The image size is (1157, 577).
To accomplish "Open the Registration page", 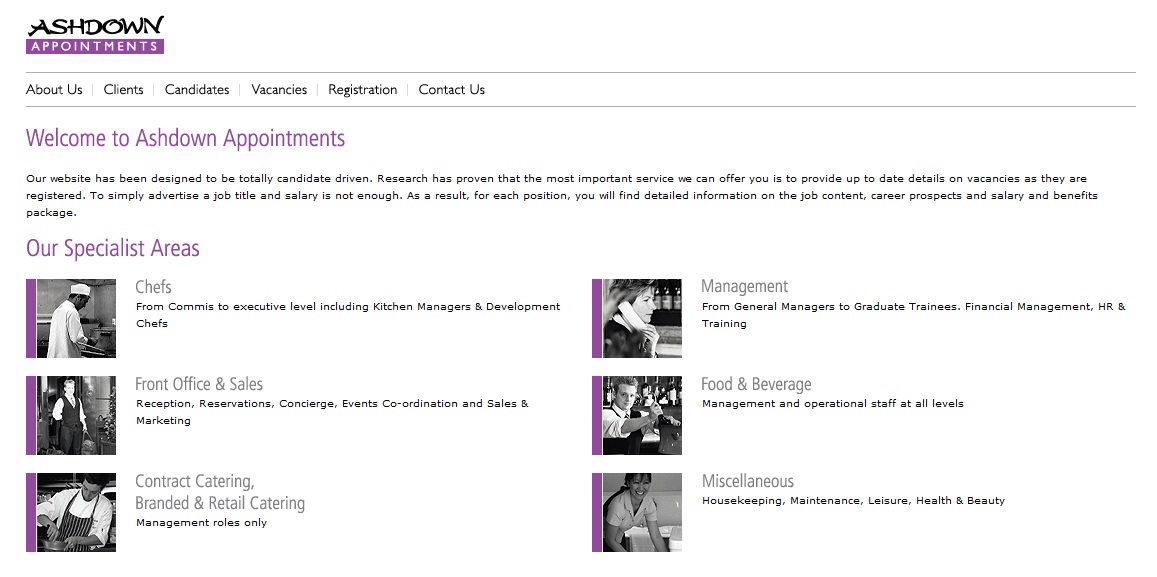I will click(x=362, y=90).
